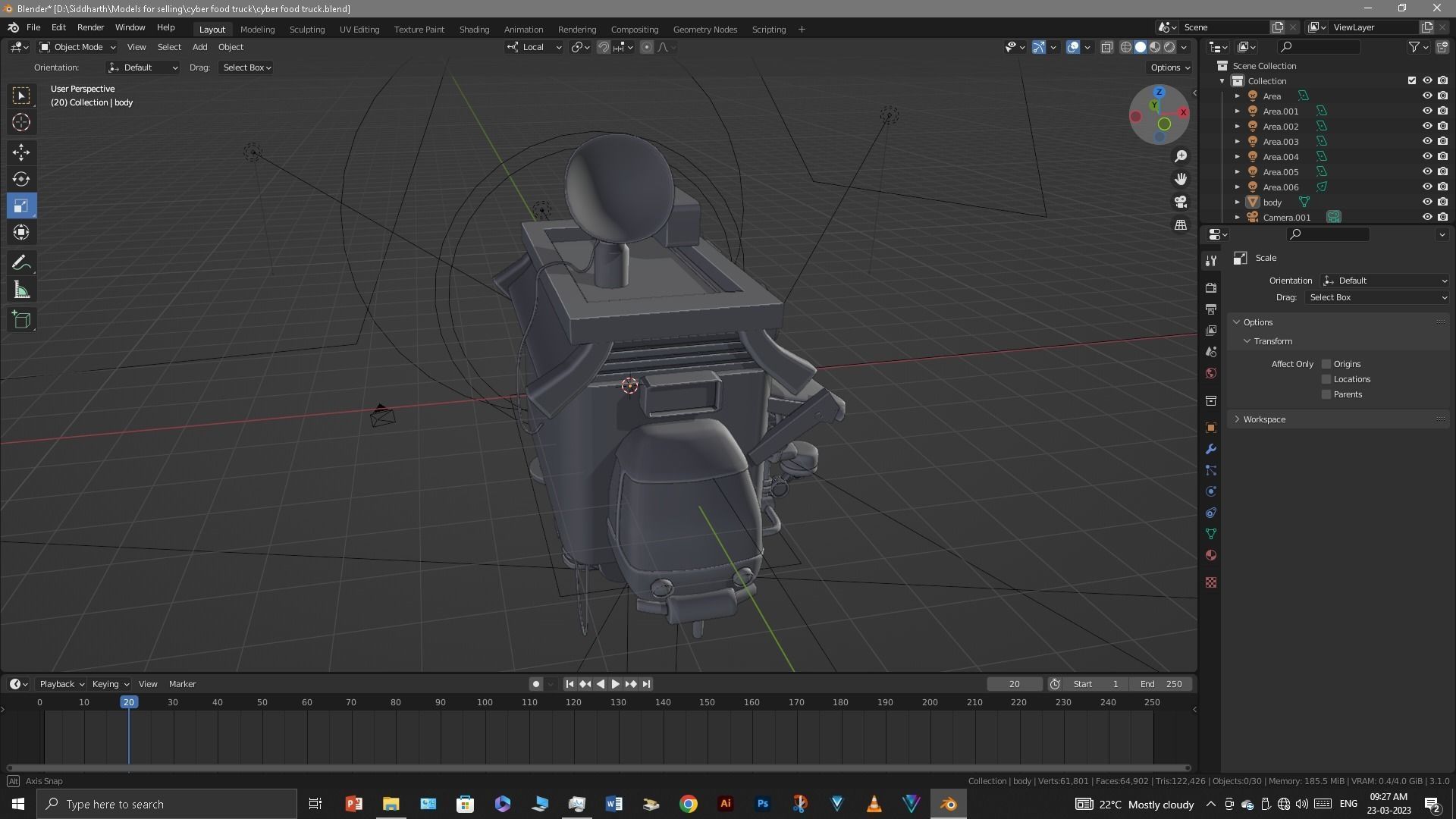Toggle auto keying record button

coord(535,684)
